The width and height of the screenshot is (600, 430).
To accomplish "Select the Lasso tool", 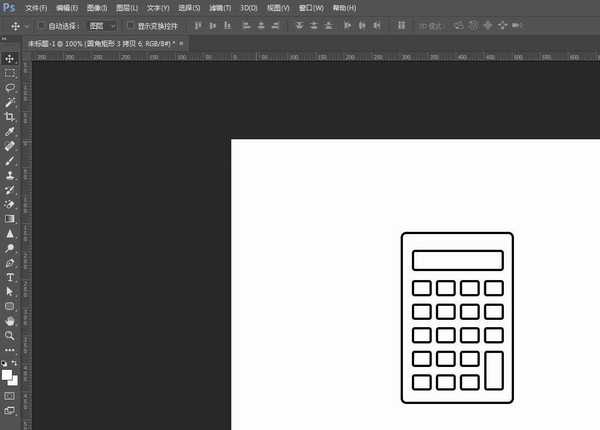I will click(x=10, y=87).
